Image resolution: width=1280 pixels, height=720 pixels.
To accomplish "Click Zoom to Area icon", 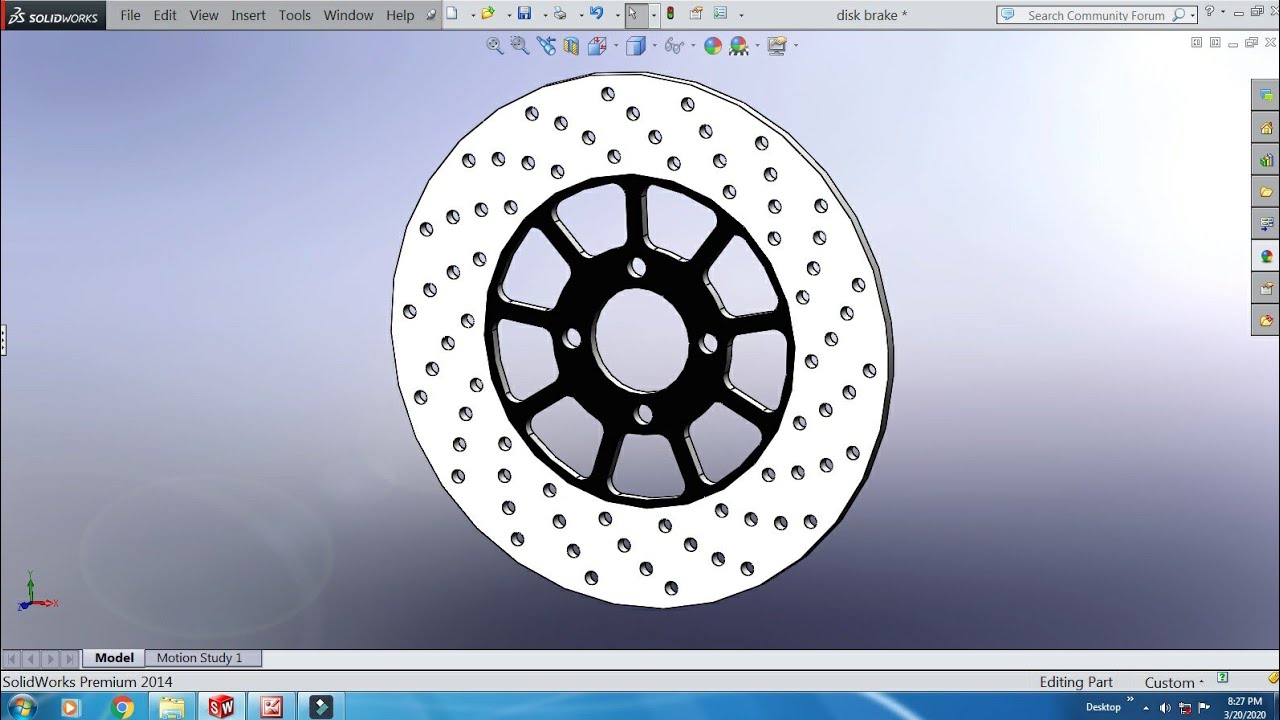I will [x=520, y=45].
